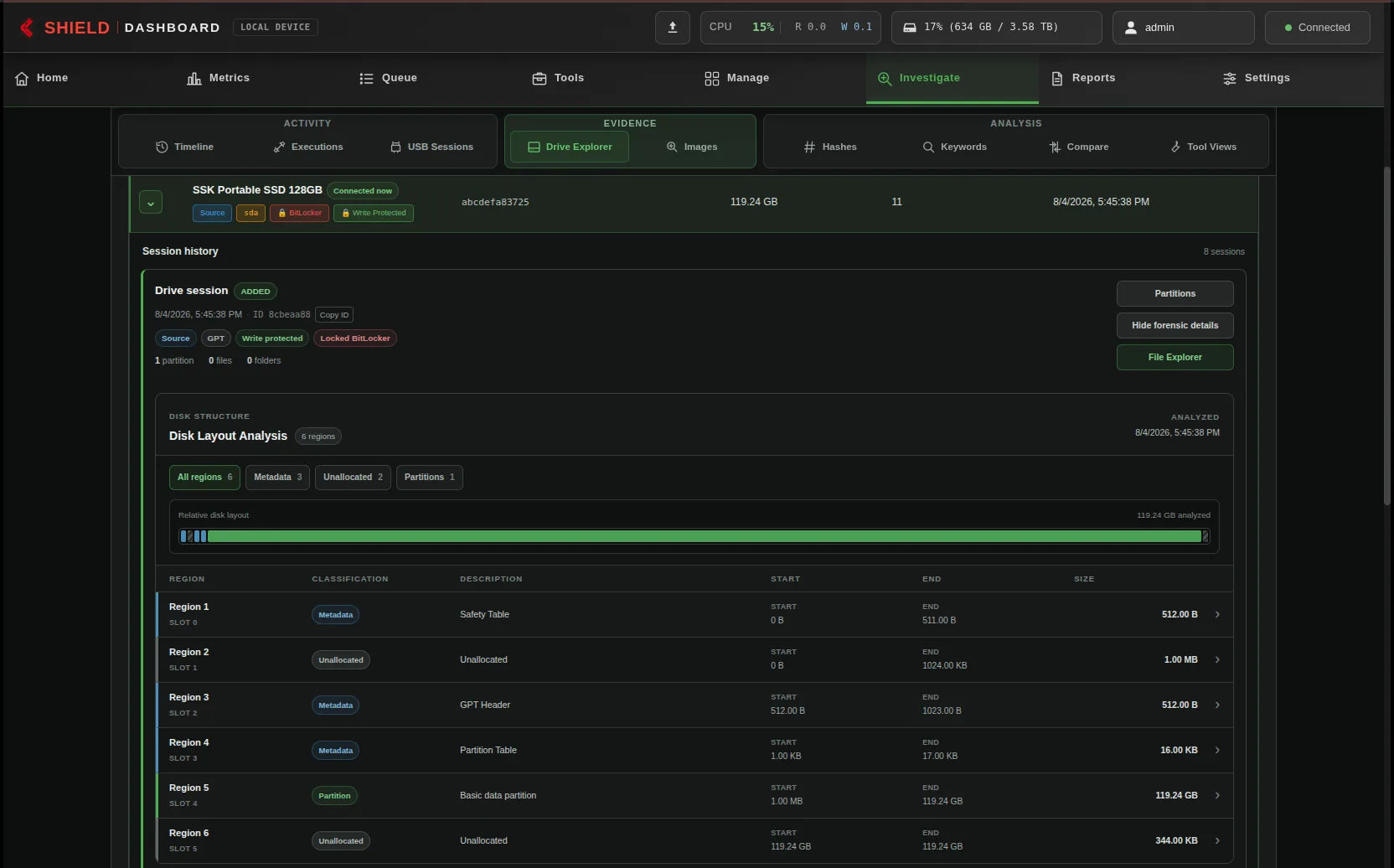Filter regions by Metadata 3
This screenshot has height=868, width=1394.
click(277, 478)
